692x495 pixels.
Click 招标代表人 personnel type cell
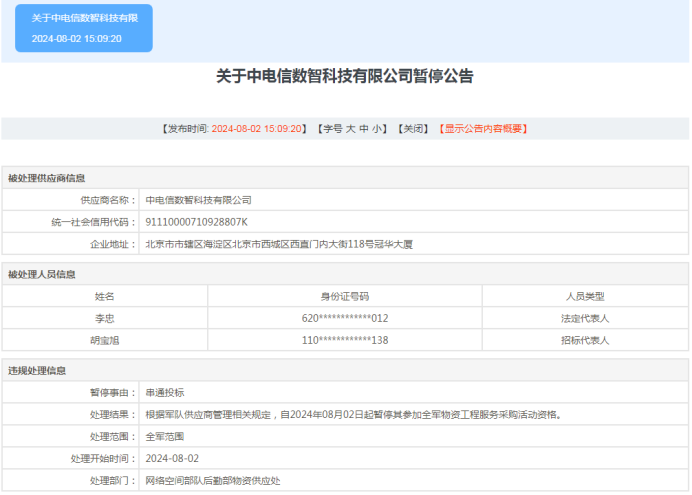[585, 340]
